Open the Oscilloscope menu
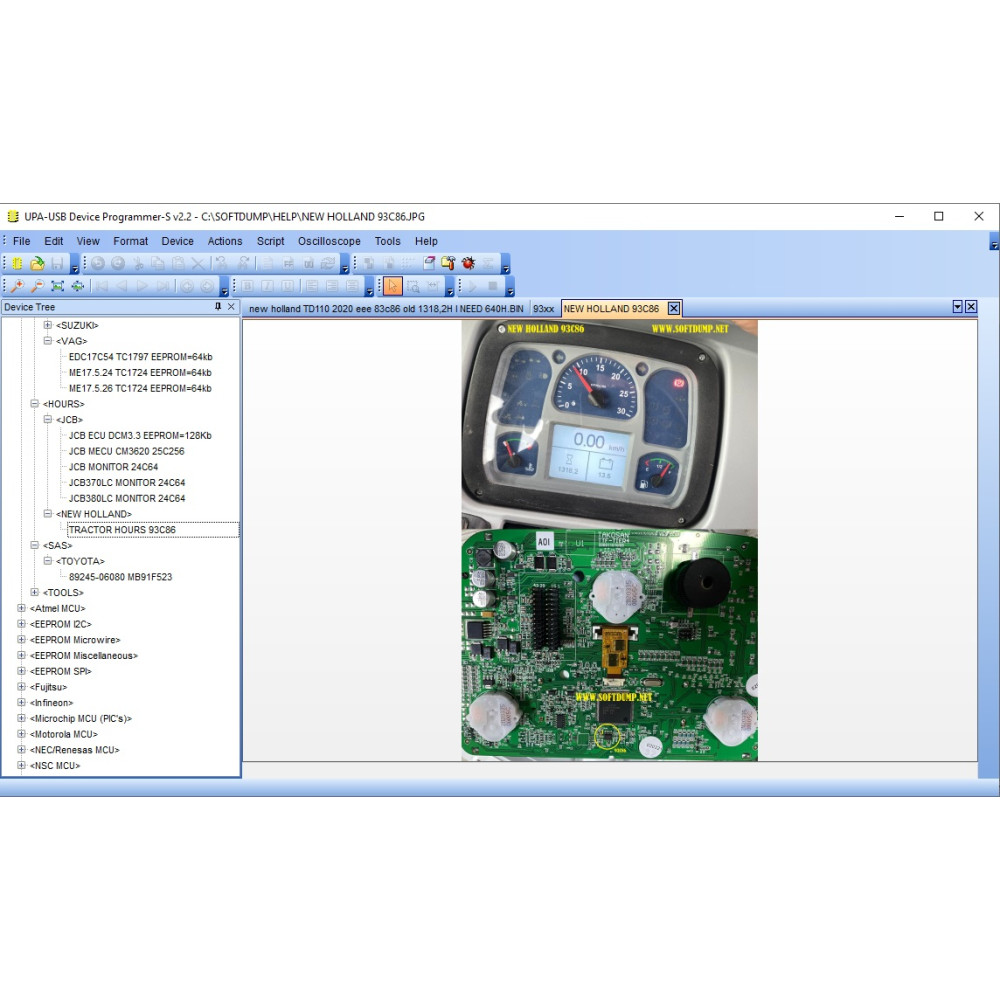This screenshot has height=1000, width=1000. [x=329, y=241]
